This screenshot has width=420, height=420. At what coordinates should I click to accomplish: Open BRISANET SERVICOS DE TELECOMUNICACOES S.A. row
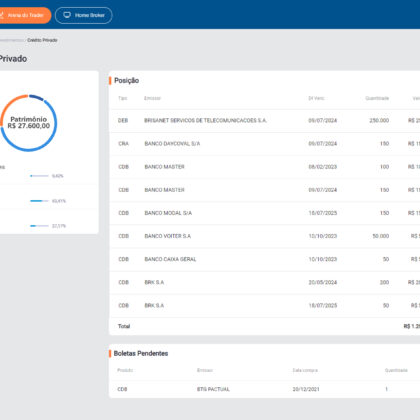pyautogui.click(x=264, y=120)
